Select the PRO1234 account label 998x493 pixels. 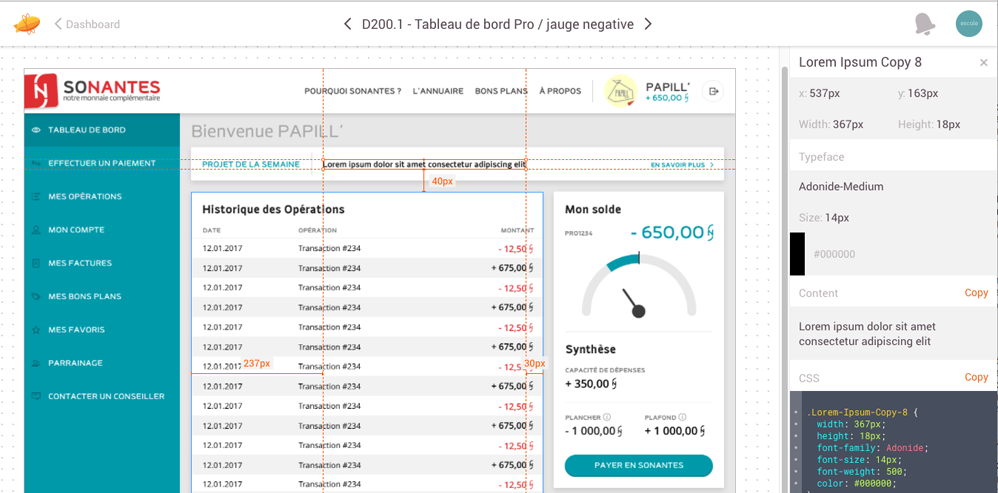pyautogui.click(x=579, y=233)
